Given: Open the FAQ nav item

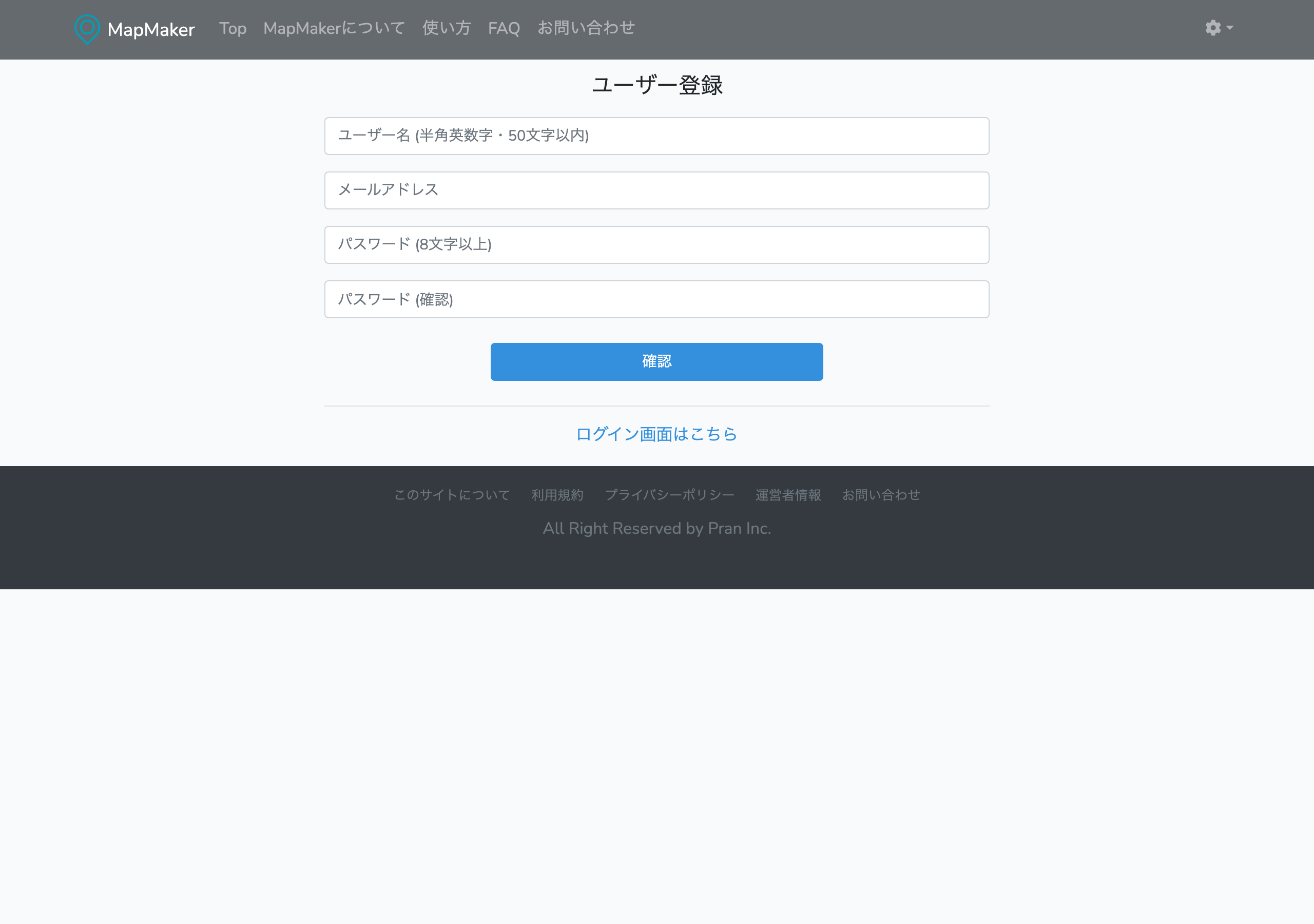Looking at the screenshot, I should 504,28.
